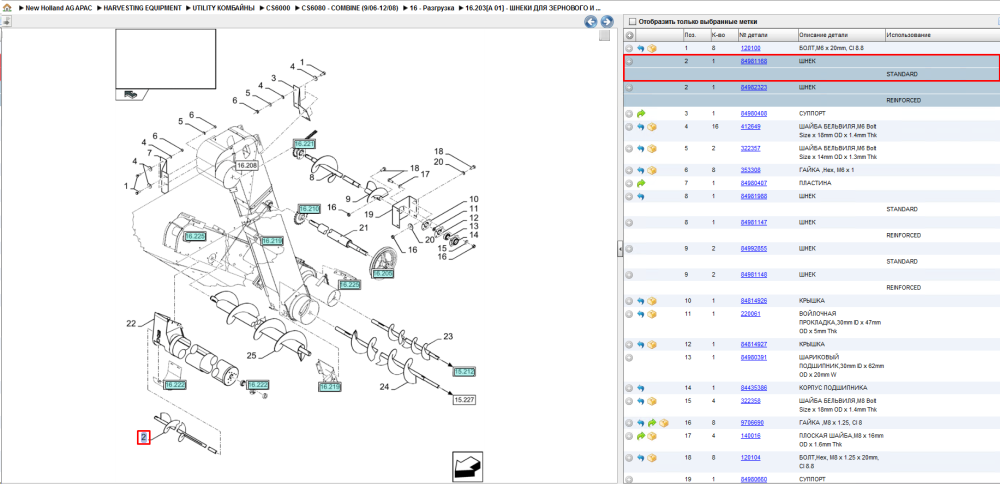Viewport: 1000px width, 484px height.
Task: Click diagram reference label 16.208
Action: 247,165
